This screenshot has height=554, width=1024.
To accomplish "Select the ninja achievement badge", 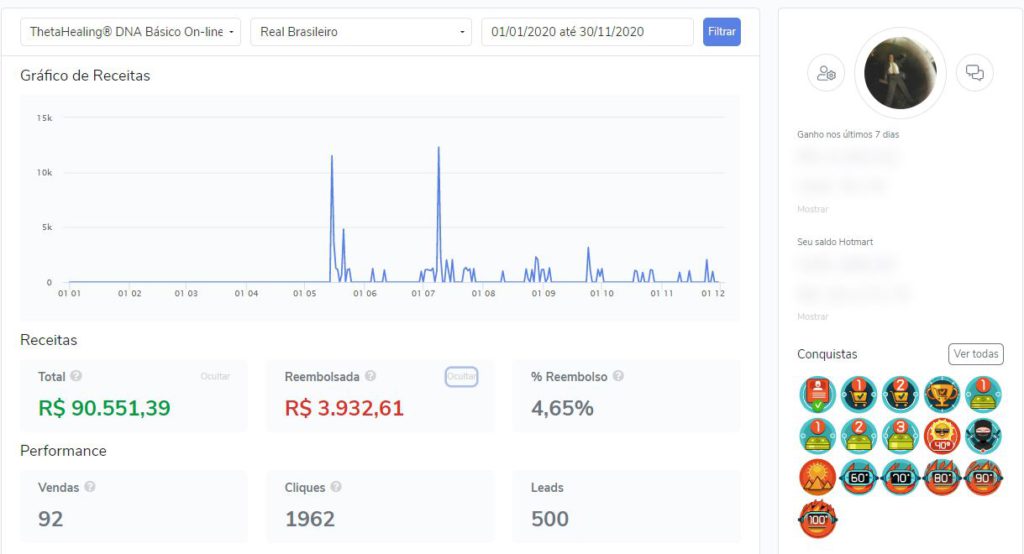I will pyautogui.click(x=982, y=436).
